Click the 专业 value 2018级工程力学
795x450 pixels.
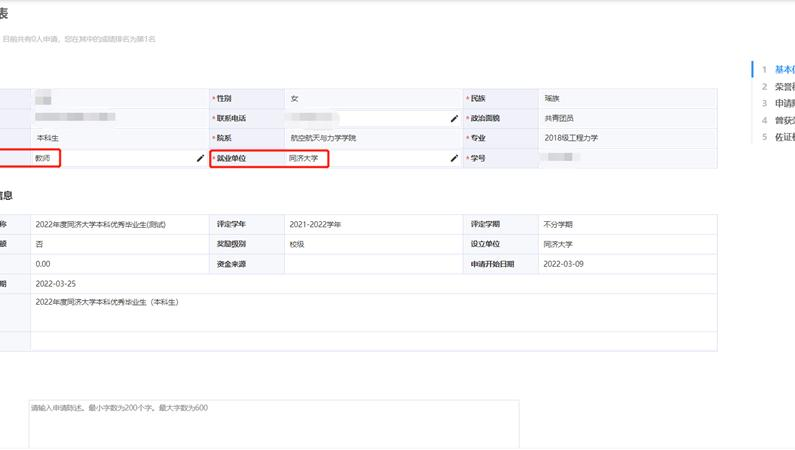571,138
